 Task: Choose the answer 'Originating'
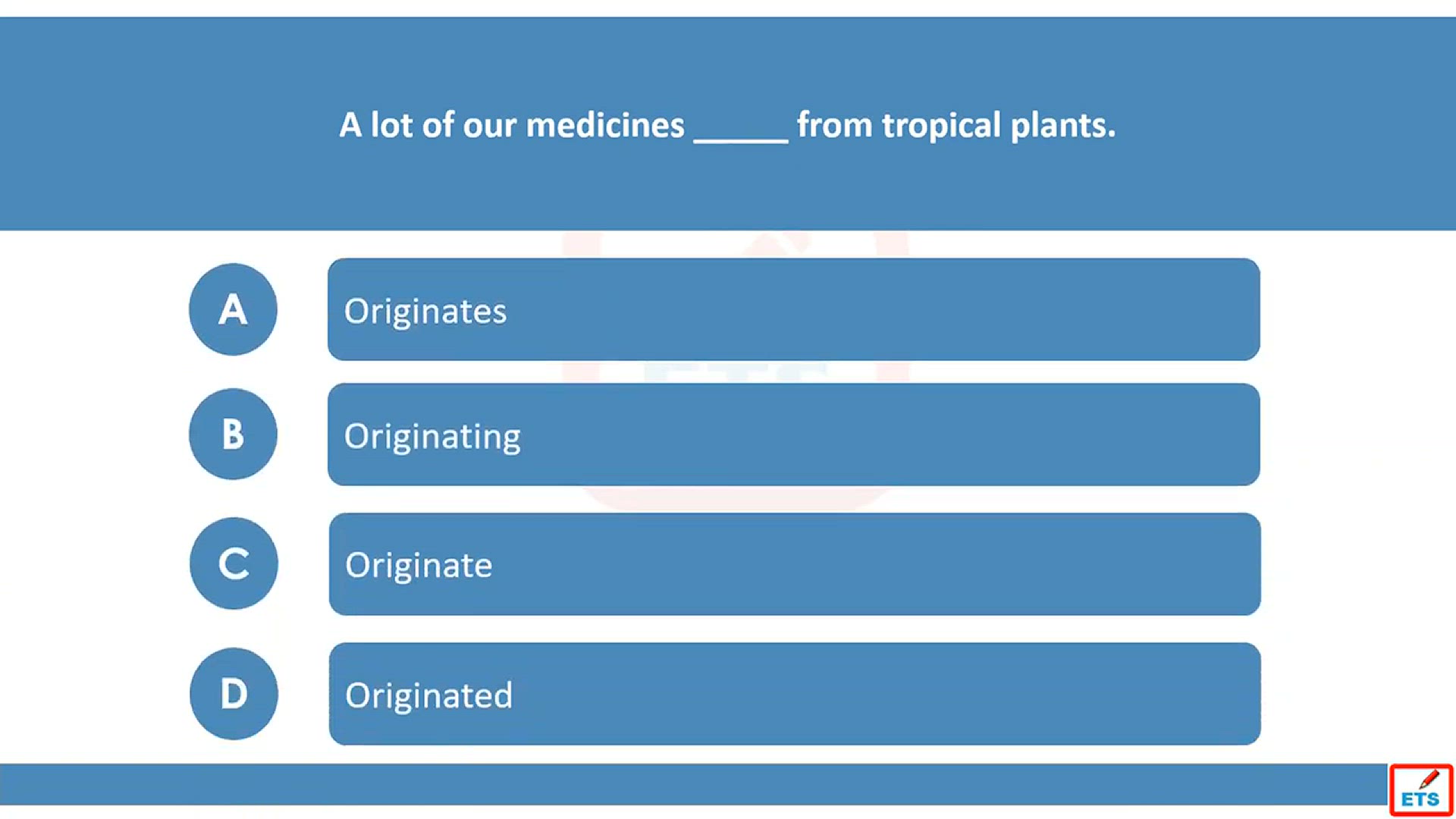pyautogui.click(x=794, y=435)
